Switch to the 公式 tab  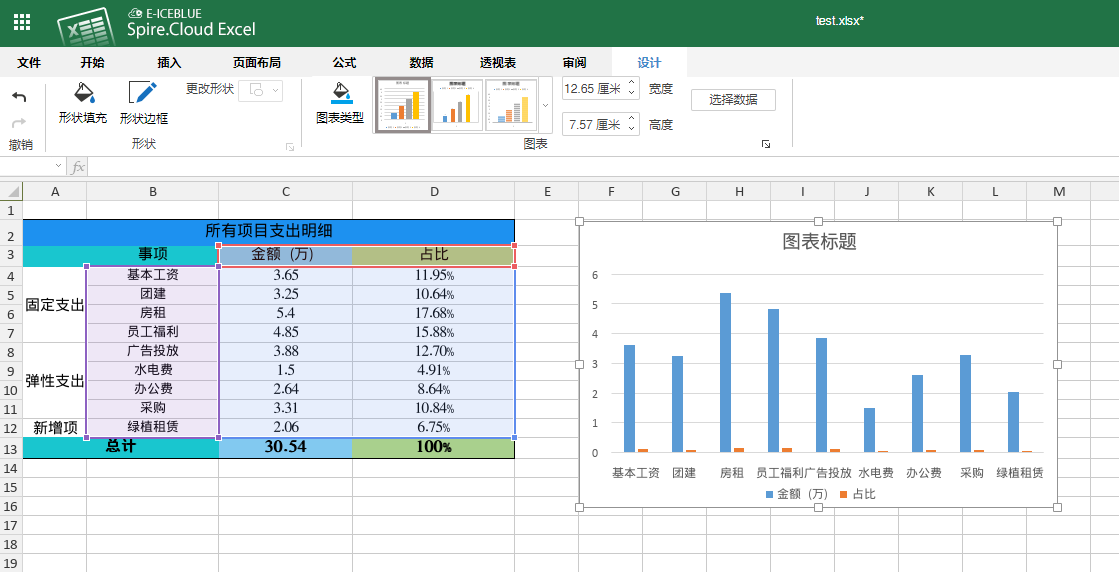point(344,63)
